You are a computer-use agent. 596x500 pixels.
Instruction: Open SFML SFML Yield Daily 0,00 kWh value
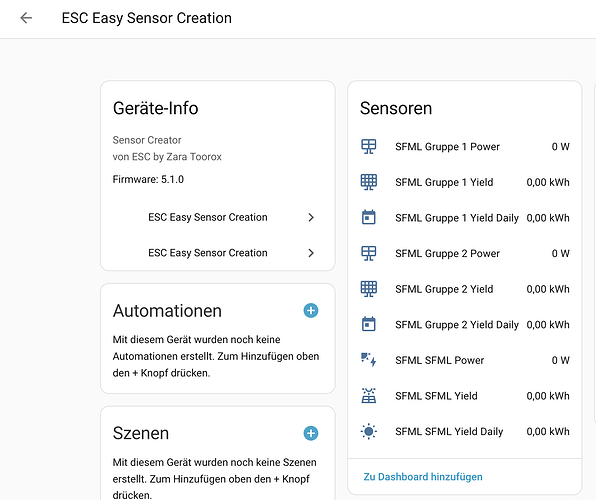point(548,432)
